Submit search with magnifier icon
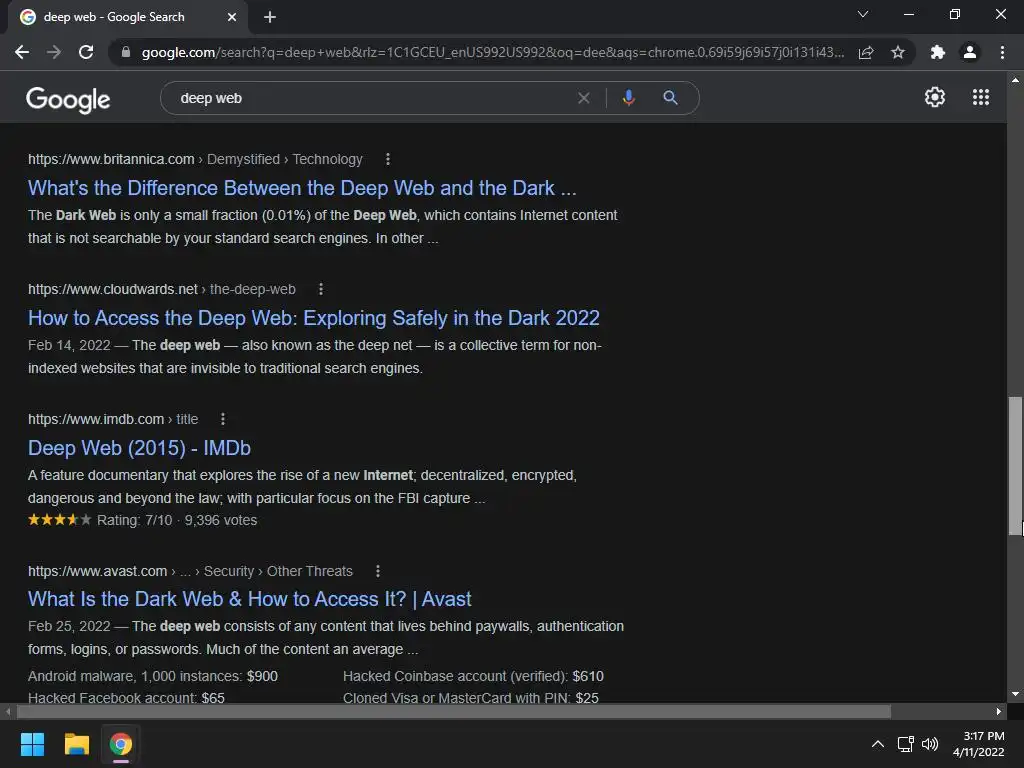Screen dimensions: 1024x768 pos(670,98)
